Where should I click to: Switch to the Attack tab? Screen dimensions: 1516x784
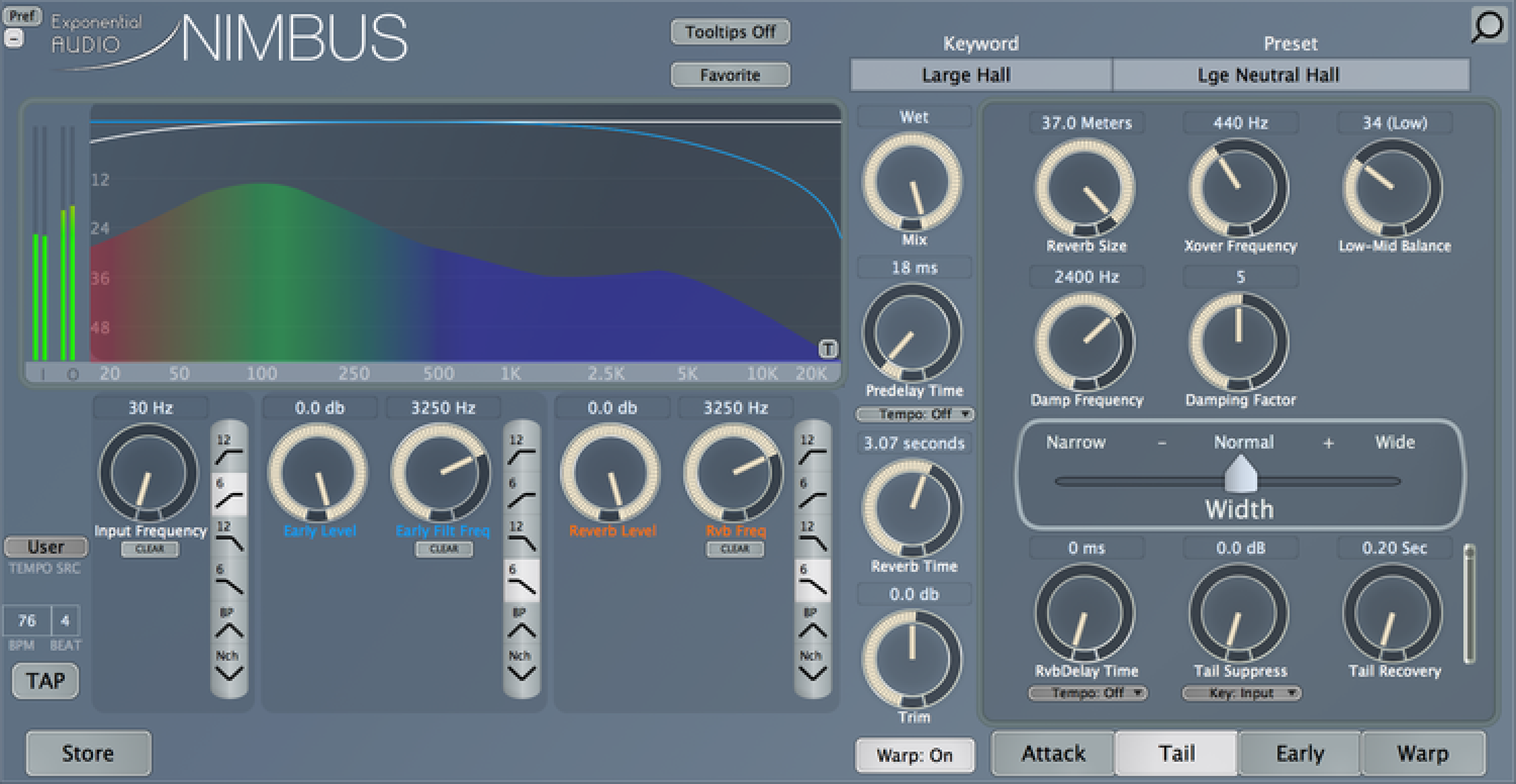1053,753
